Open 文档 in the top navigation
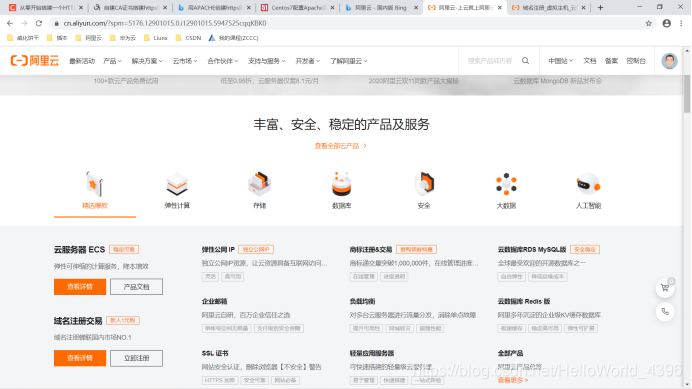This screenshot has height=389, width=692. (x=590, y=61)
